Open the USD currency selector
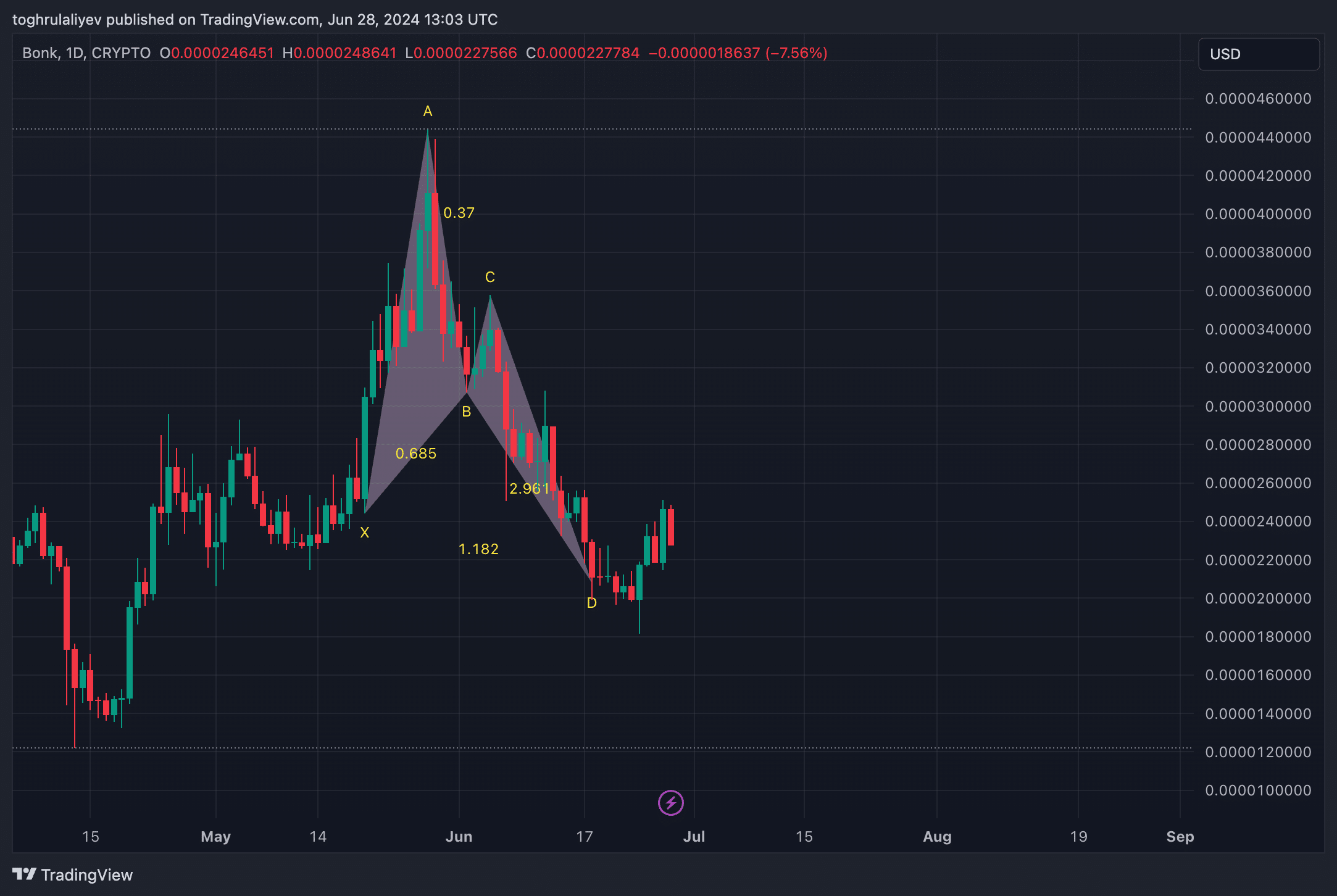1337x896 pixels. [x=1259, y=54]
